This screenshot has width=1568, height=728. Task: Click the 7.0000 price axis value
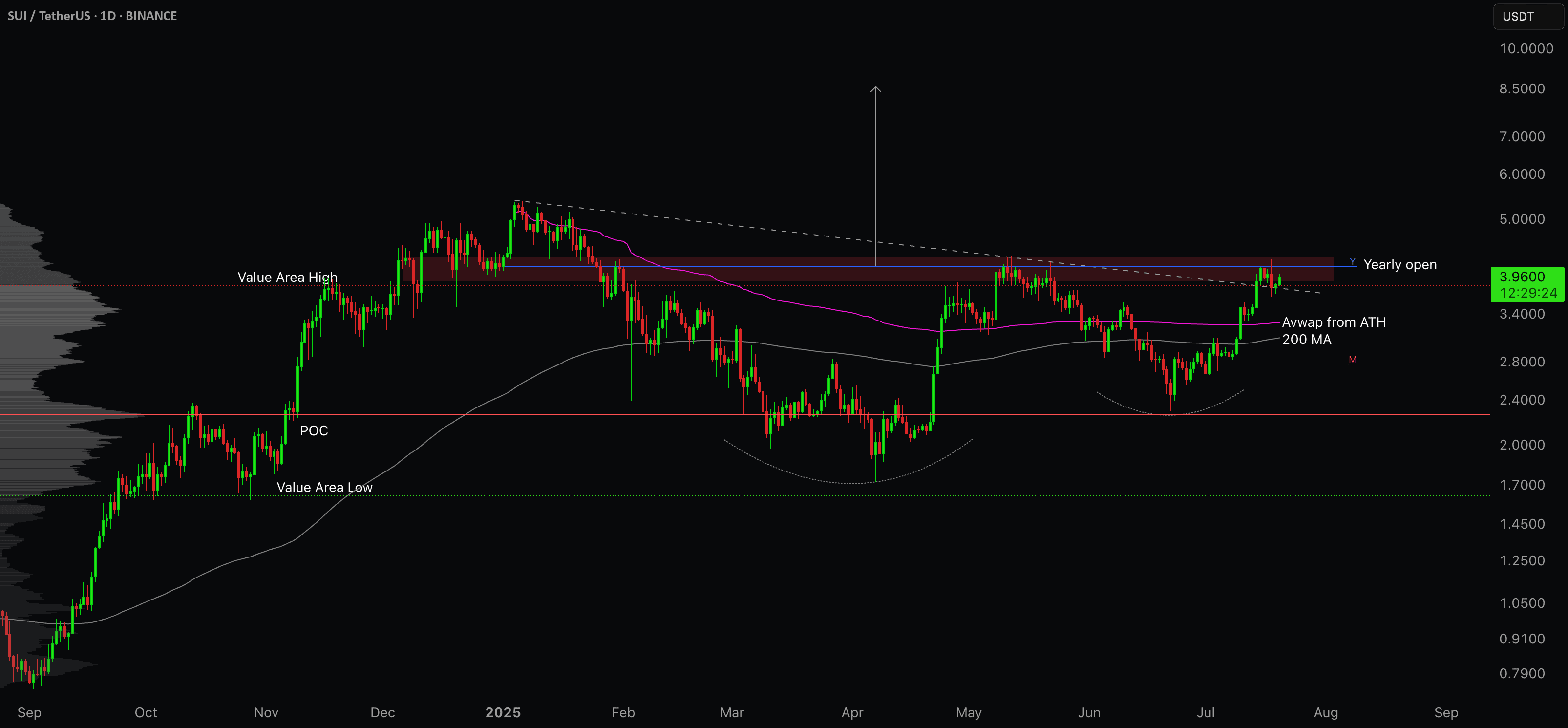pos(1522,136)
